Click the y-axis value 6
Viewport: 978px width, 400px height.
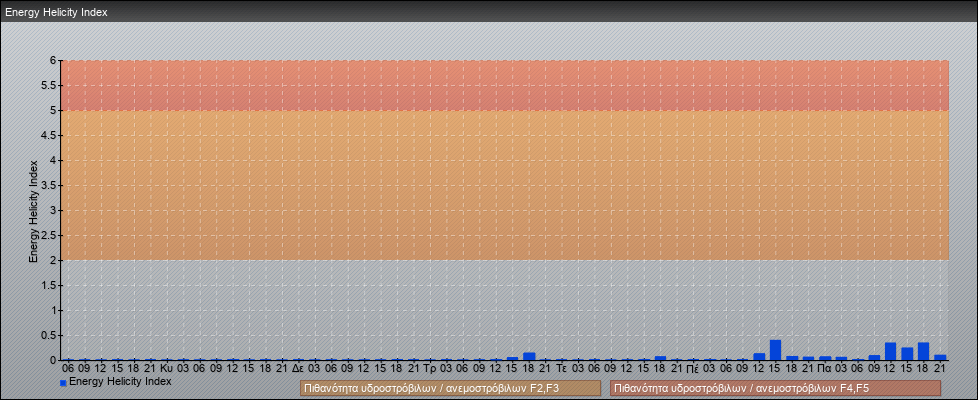(54, 61)
